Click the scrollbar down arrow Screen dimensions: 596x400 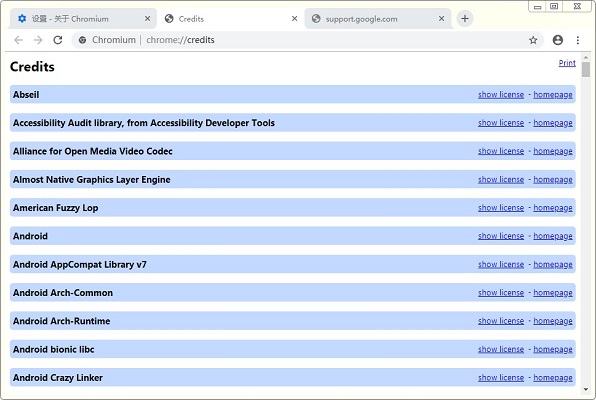coord(586,389)
